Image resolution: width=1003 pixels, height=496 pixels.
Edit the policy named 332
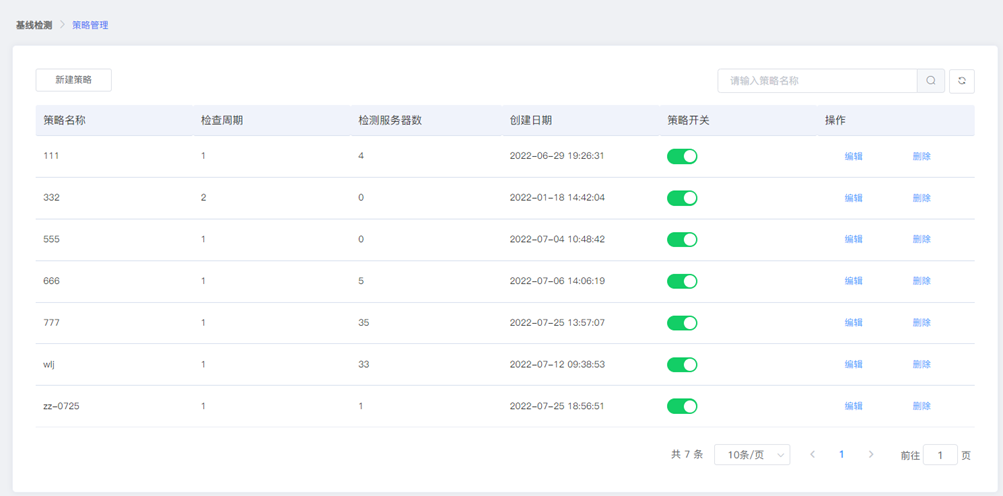[x=853, y=198]
